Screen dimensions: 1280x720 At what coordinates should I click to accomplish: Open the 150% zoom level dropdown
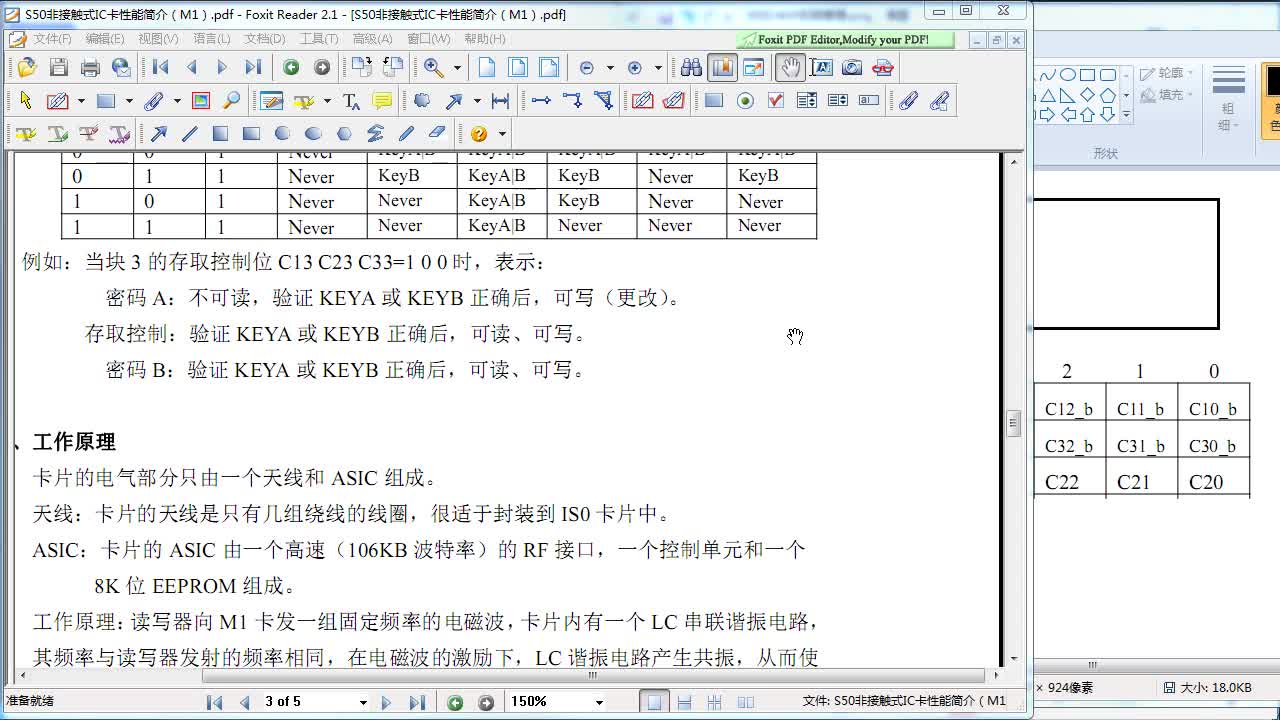coord(599,702)
